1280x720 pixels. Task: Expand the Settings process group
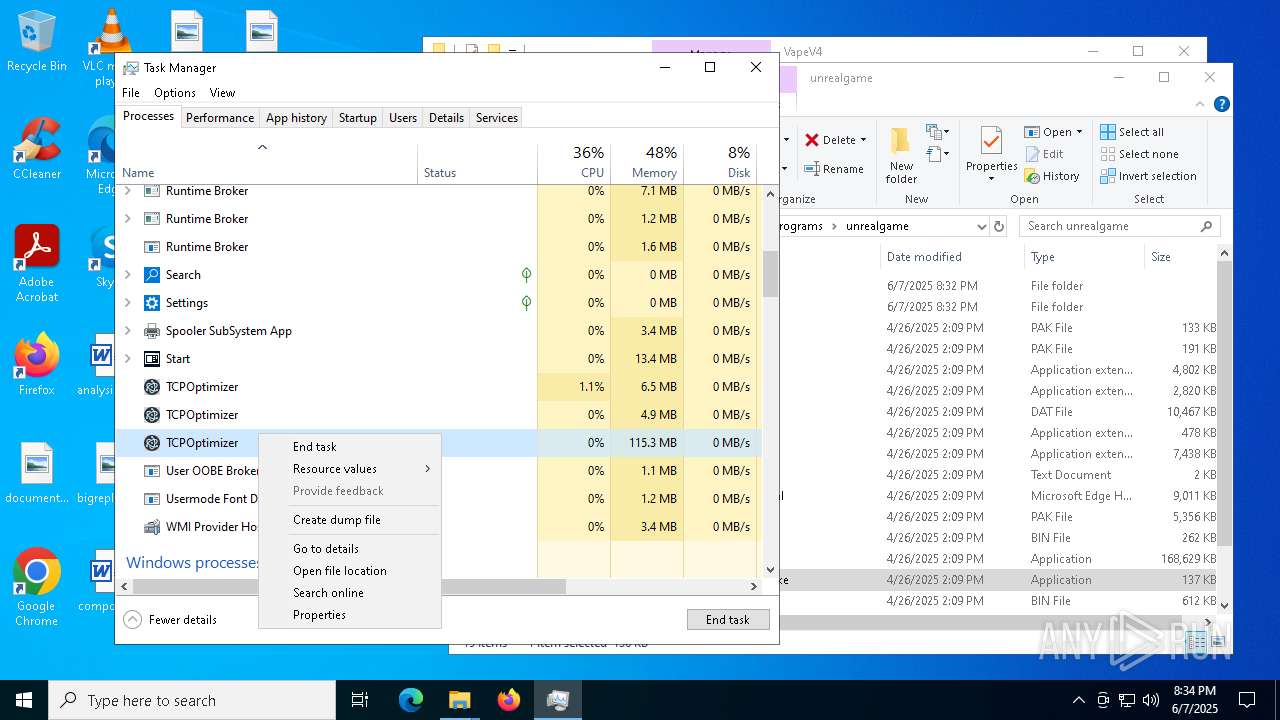click(127, 303)
